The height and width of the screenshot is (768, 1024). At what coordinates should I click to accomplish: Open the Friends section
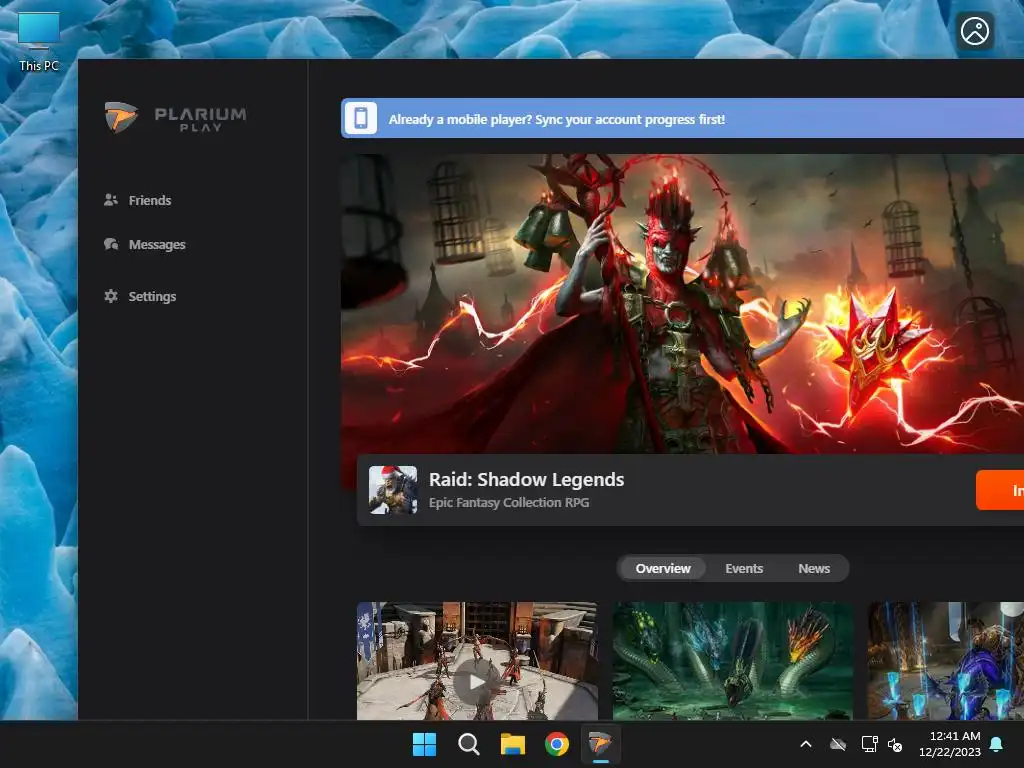(x=137, y=200)
